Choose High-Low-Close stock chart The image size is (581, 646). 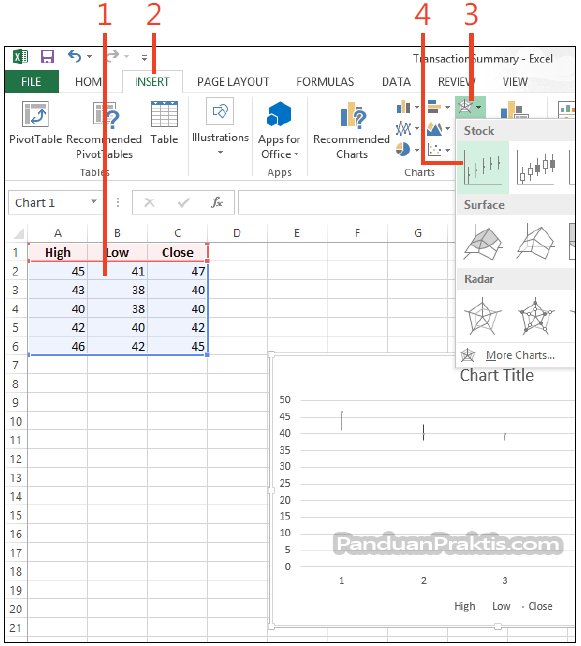(483, 167)
